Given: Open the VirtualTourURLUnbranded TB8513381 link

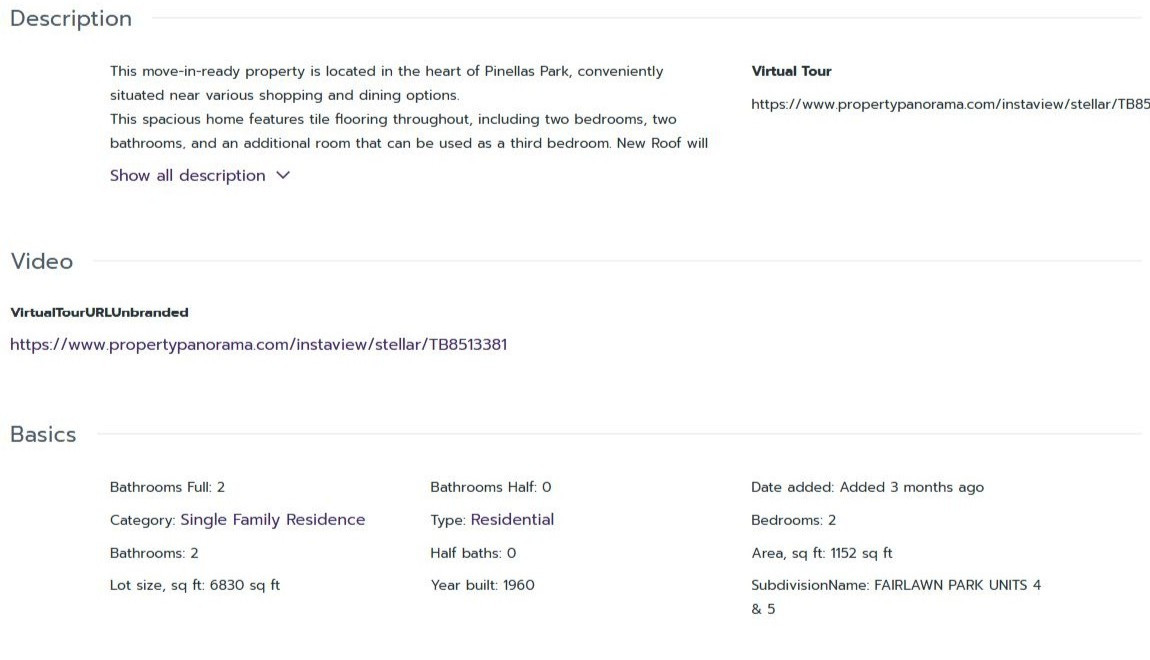Looking at the screenshot, I should coord(258,345).
